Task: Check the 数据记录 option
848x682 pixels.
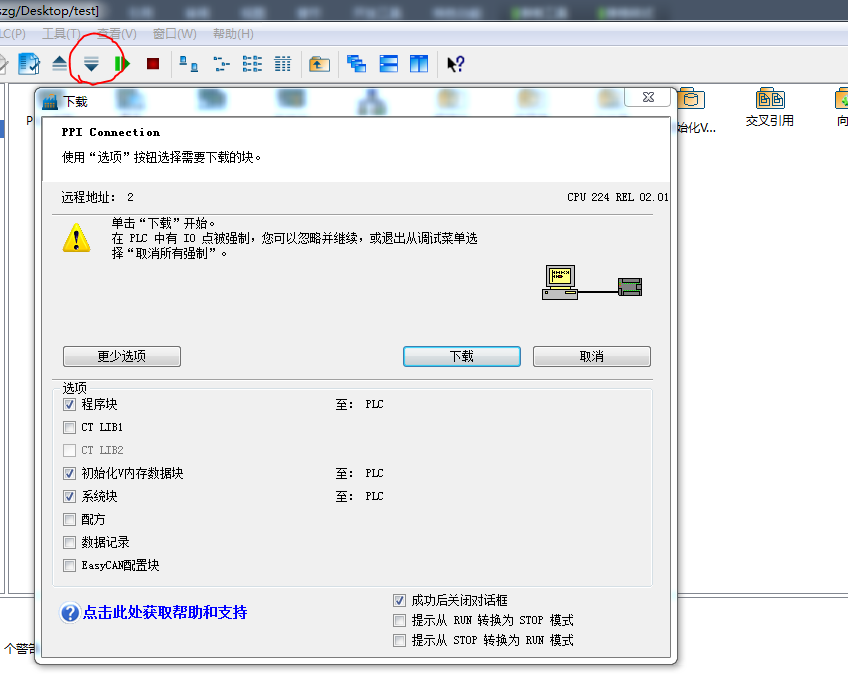Action: [69, 542]
